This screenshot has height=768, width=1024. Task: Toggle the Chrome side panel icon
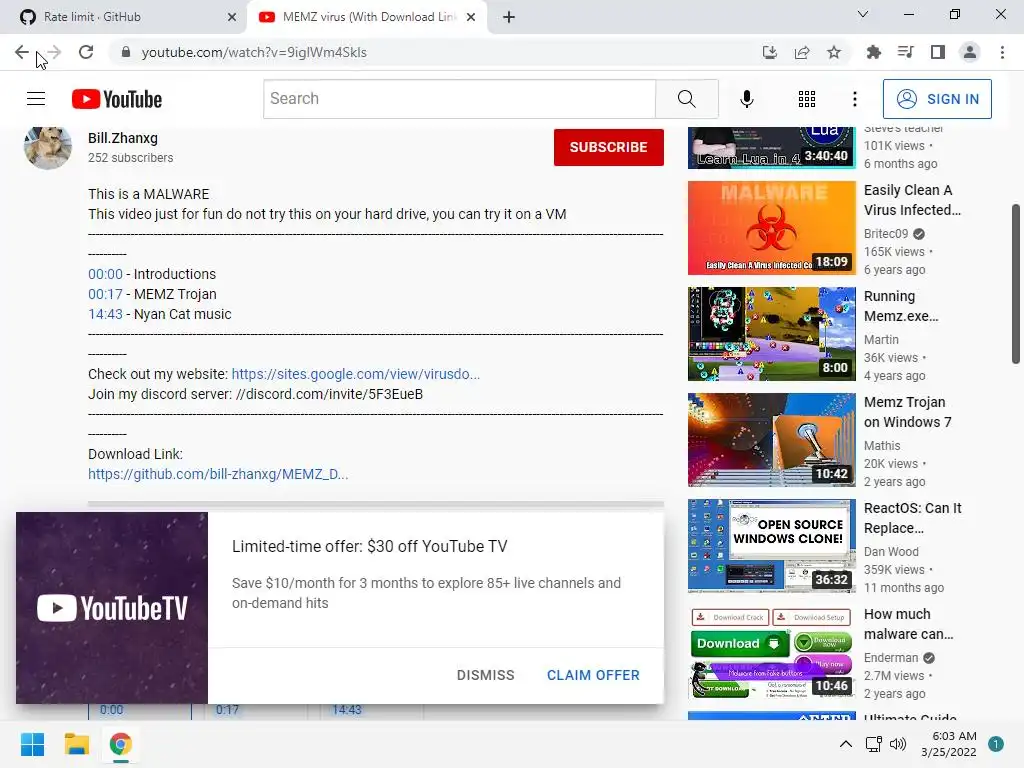(x=938, y=52)
